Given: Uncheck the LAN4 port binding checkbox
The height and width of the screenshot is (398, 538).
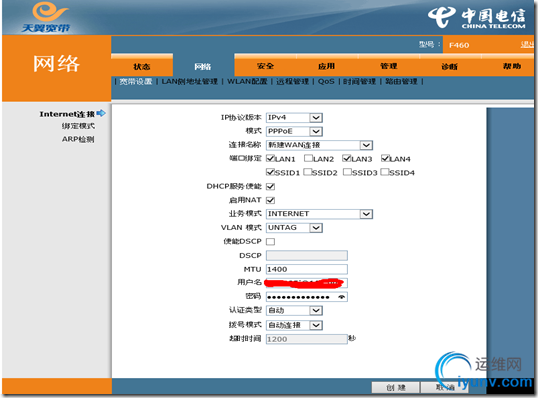Looking at the screenshot, I should 385,158.
